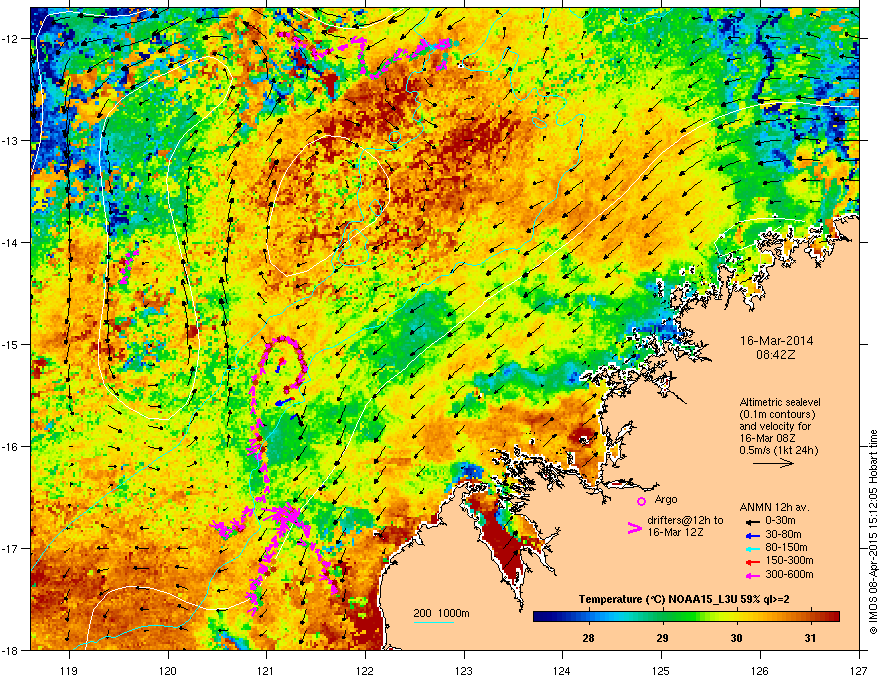Click the magenta drifters chevron legend symbol

[x=634, y=528]
